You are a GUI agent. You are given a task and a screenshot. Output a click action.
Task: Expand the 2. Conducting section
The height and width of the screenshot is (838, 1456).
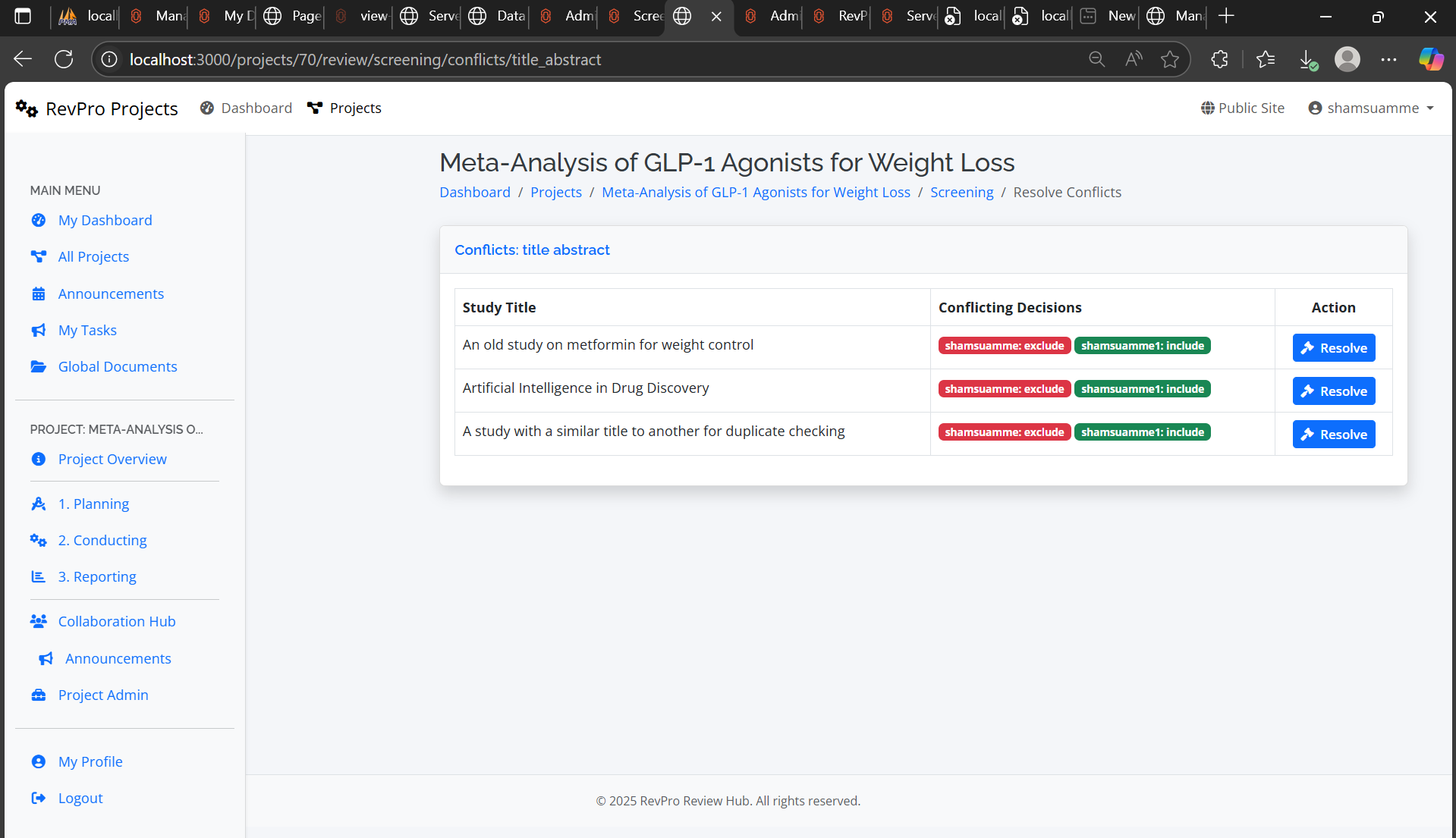[102, 540]
